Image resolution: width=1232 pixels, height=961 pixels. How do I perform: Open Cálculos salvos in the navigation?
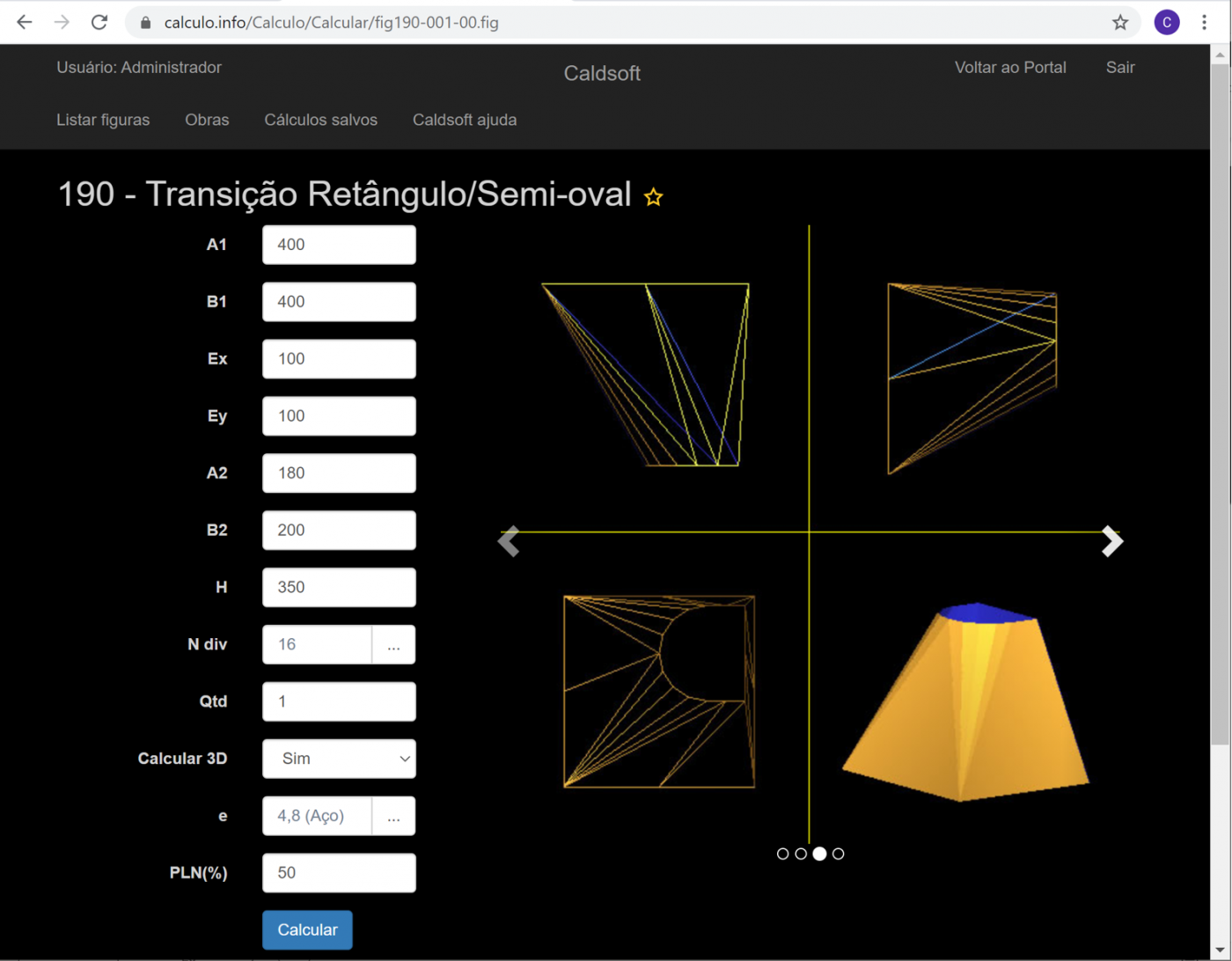click(320, 120)
